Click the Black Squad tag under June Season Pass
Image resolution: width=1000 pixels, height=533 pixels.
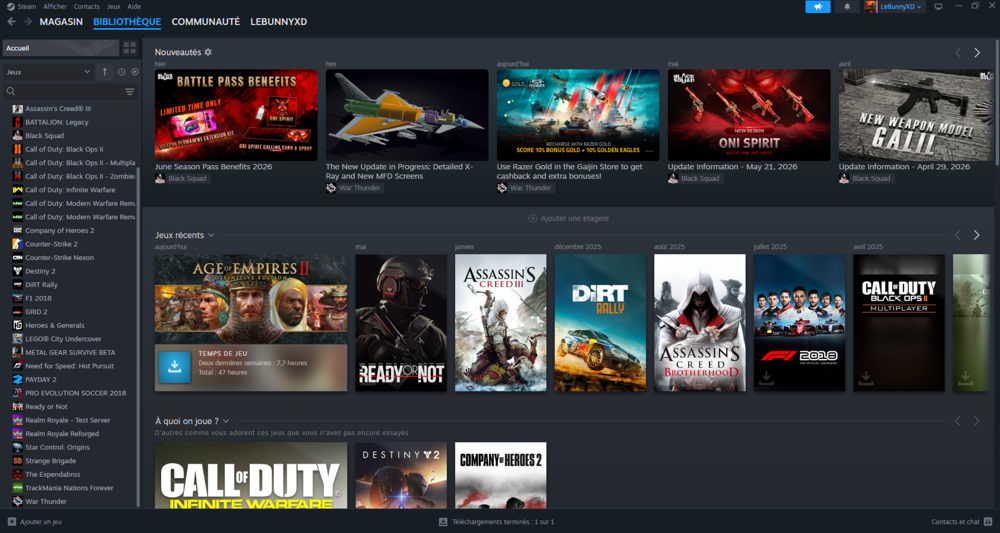(182, 179)
